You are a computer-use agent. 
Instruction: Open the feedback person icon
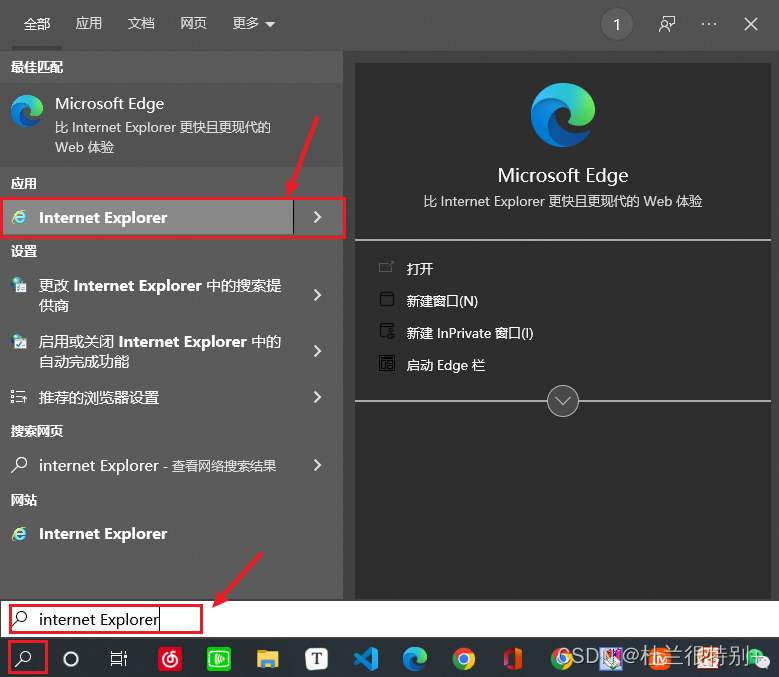point(667,24)
